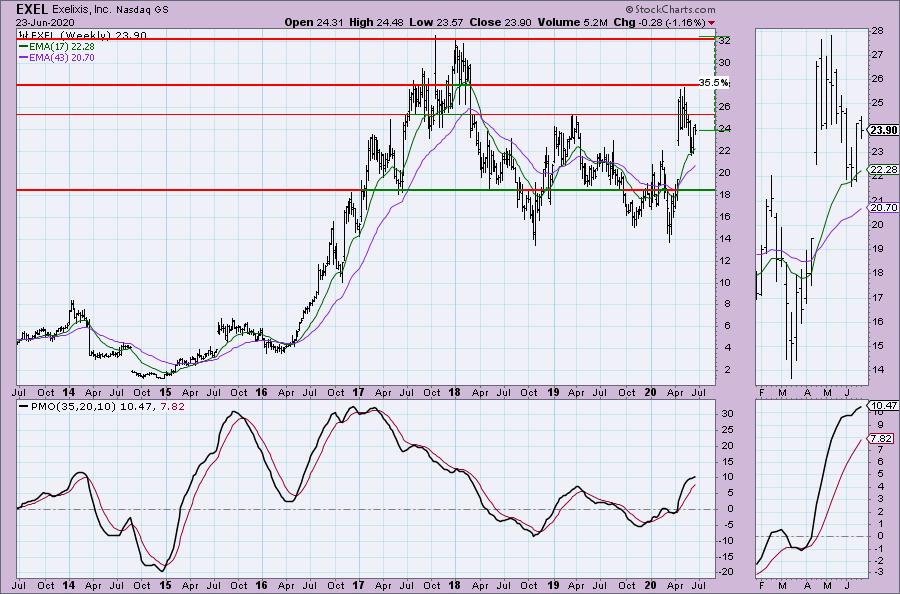Click the 23.90 last-price tag on the axis
Image resolution: width=900 pixels, height=594 pixels.
click(883, 130)
